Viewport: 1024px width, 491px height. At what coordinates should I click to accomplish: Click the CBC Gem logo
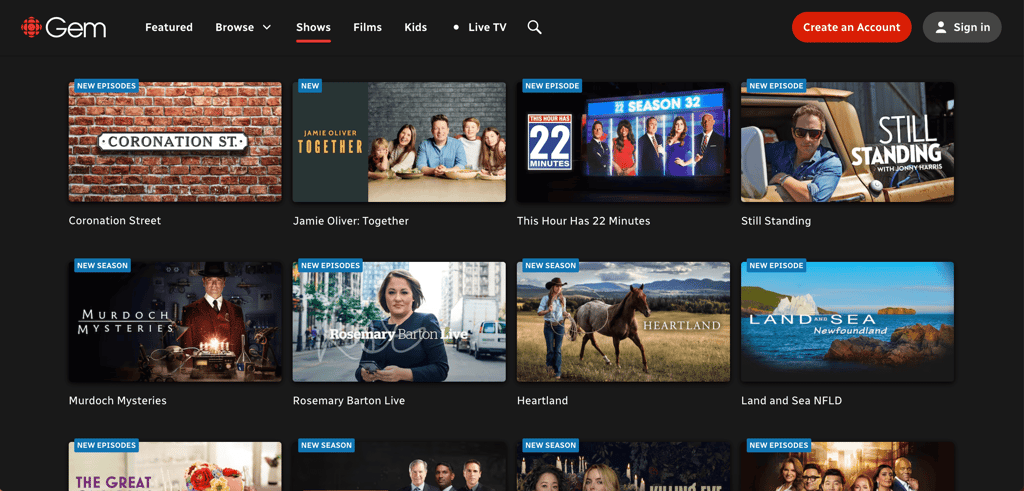[63, 27]
